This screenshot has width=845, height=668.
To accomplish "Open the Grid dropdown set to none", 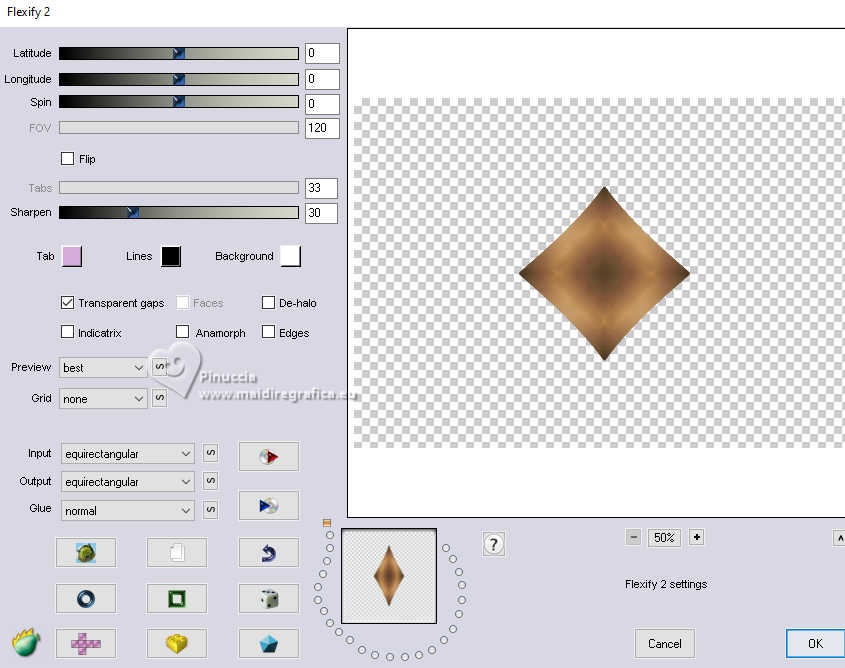I will click(103, 399).
